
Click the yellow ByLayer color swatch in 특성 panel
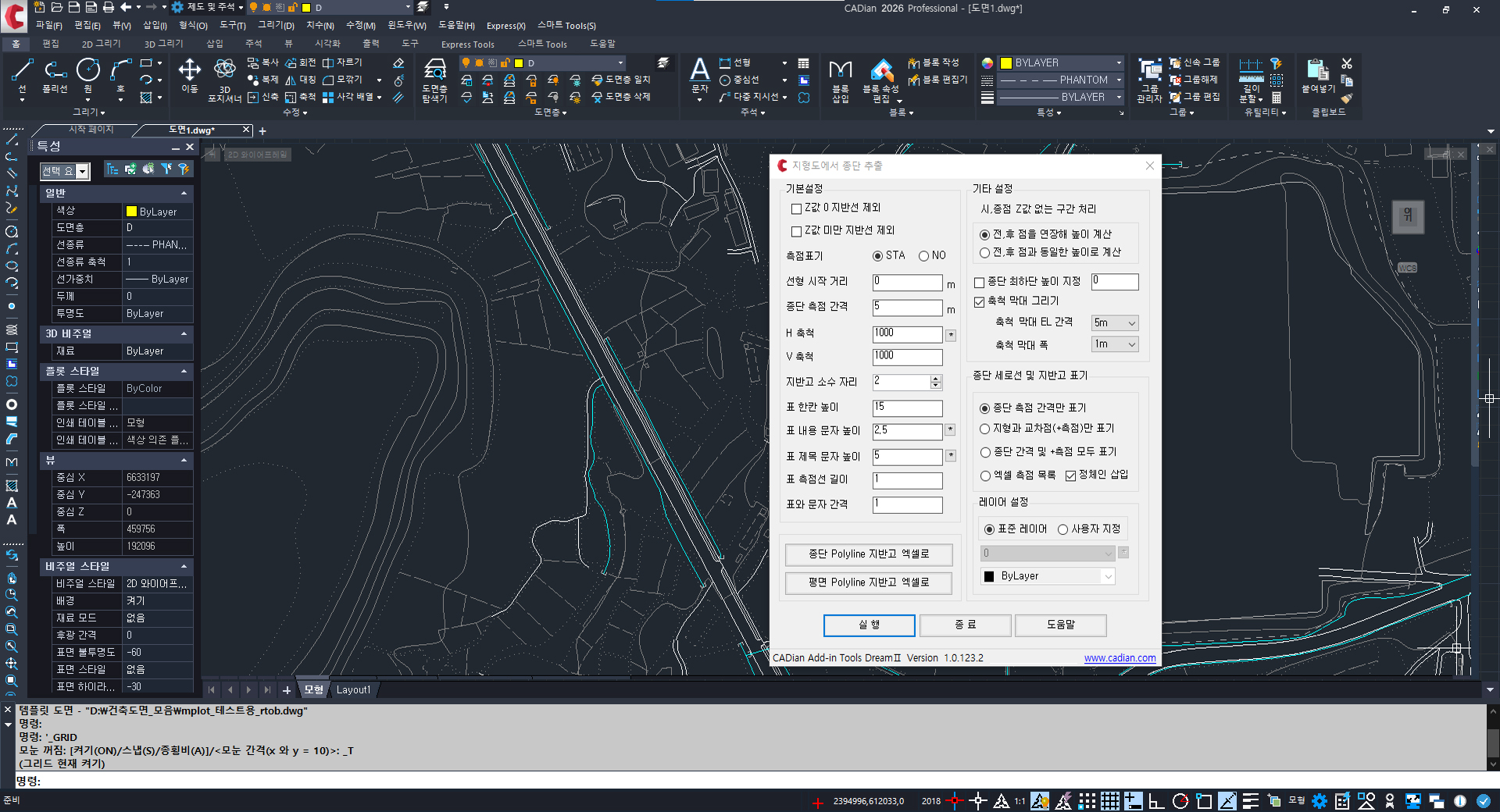coord(131,212)
